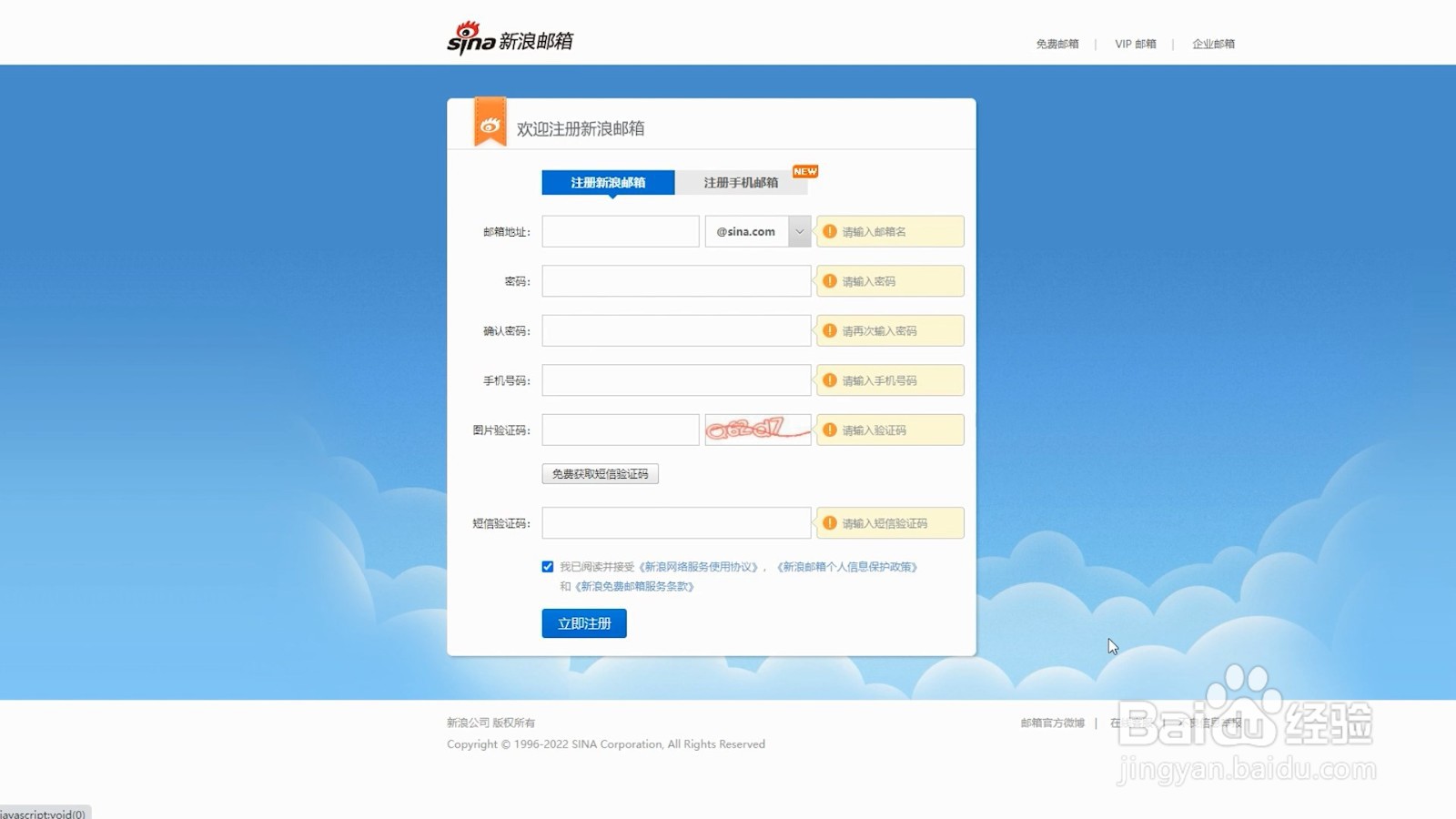Click the orange ribbon badge on the registration card
The height and width of the screenshot is (819, 1456).
pos(490,121)
